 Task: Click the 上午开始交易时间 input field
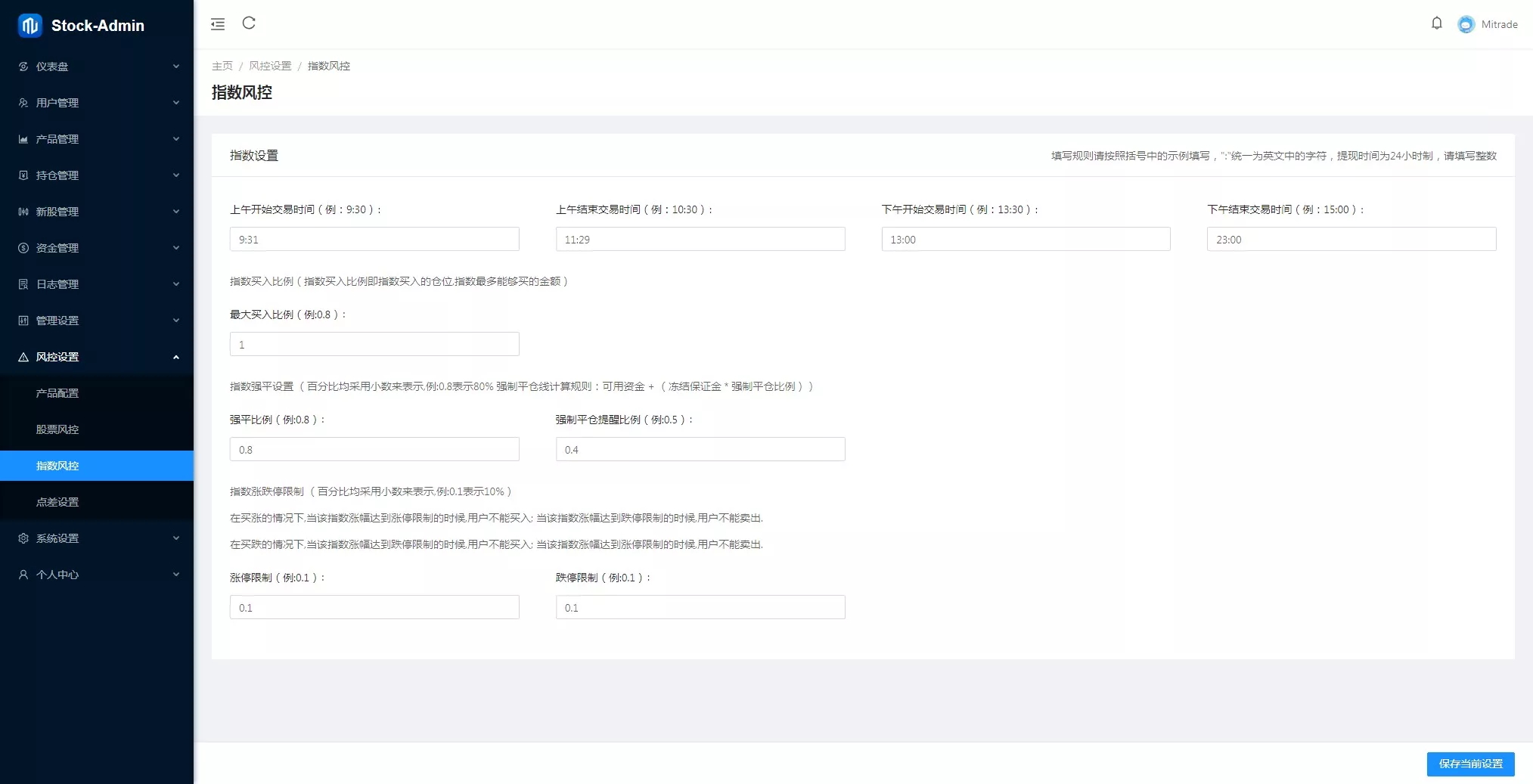pyautogui.click(x=374, y=239)
